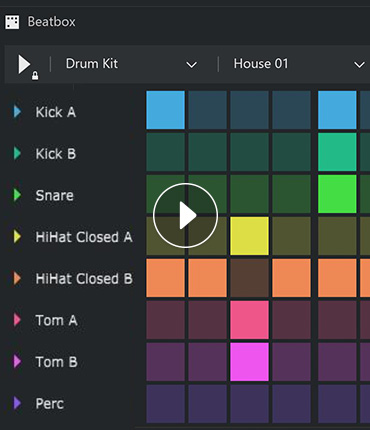Viewport: 370px width, 430px height.
Task: Preview the Kick B sound with its teal triangle
Action: (x=17, y=153)
